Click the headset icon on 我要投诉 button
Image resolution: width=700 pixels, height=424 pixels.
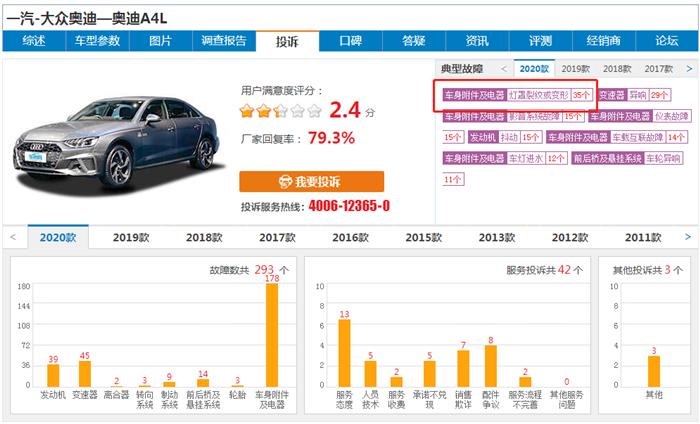[285, 182]
